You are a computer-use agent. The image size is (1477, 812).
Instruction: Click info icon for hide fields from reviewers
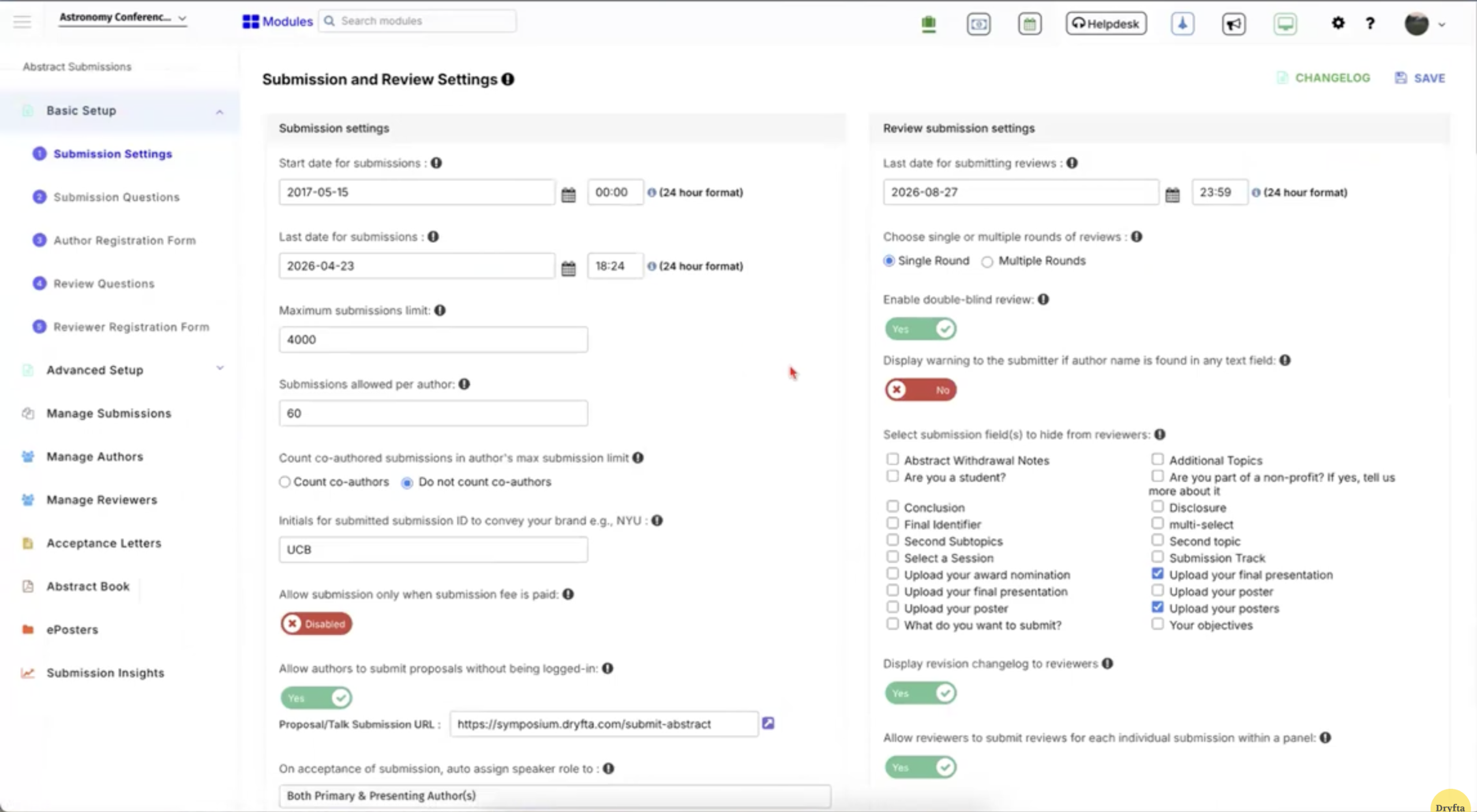tap(1160, 434)
